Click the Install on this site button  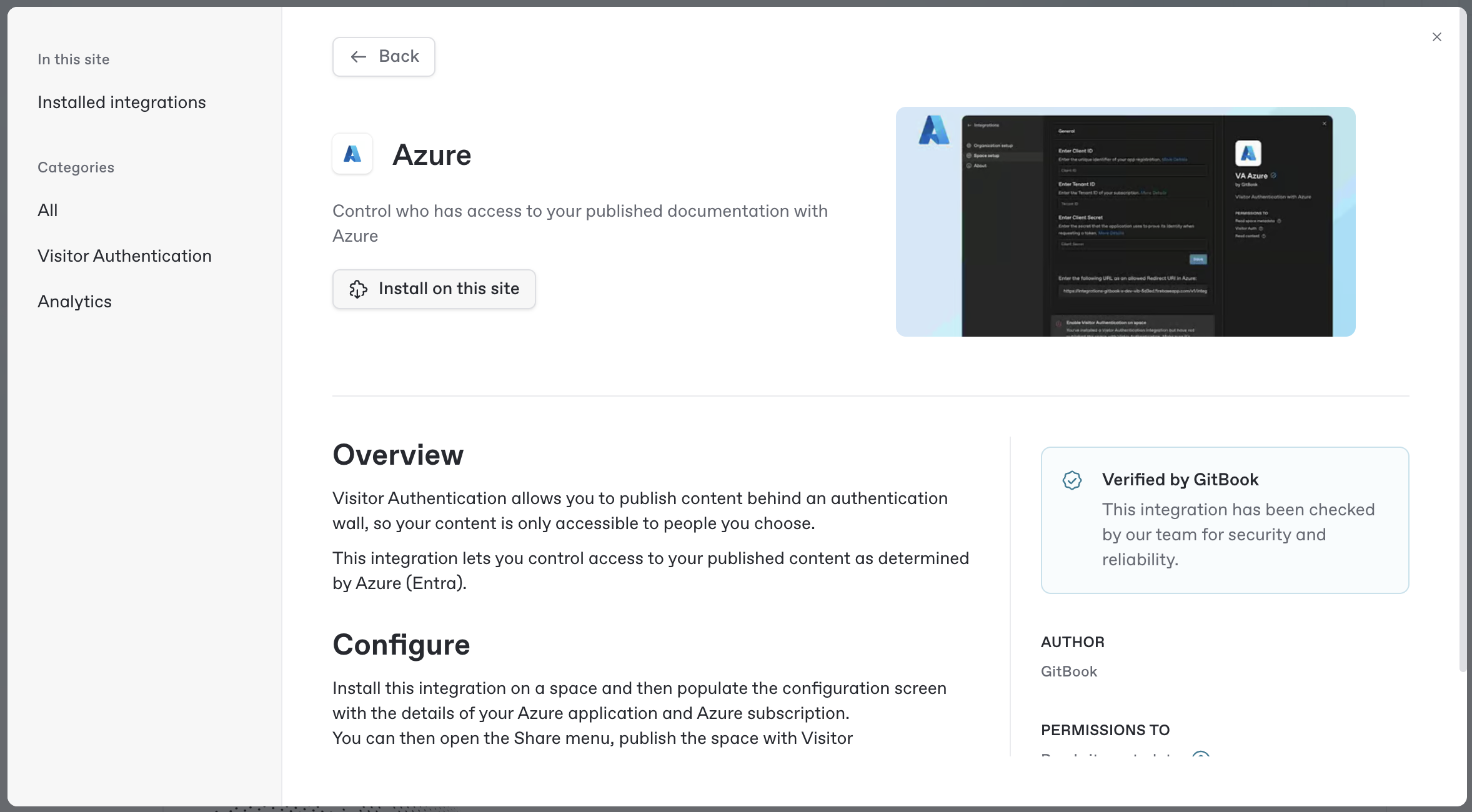[x=434, y=289]
